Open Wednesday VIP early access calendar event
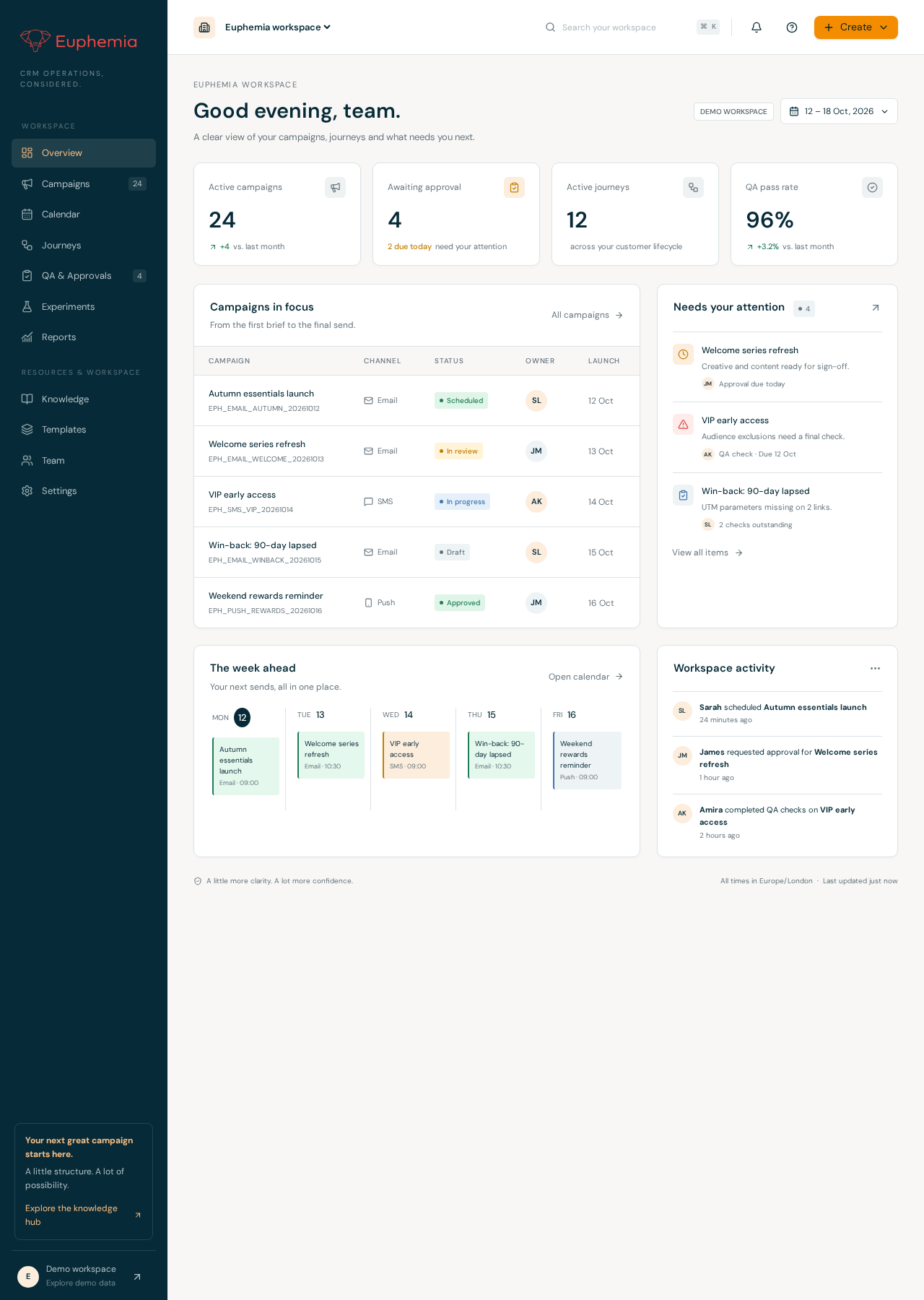Image resolution: width=924 pixels, height=1300 pixels. tap(416, 755)
